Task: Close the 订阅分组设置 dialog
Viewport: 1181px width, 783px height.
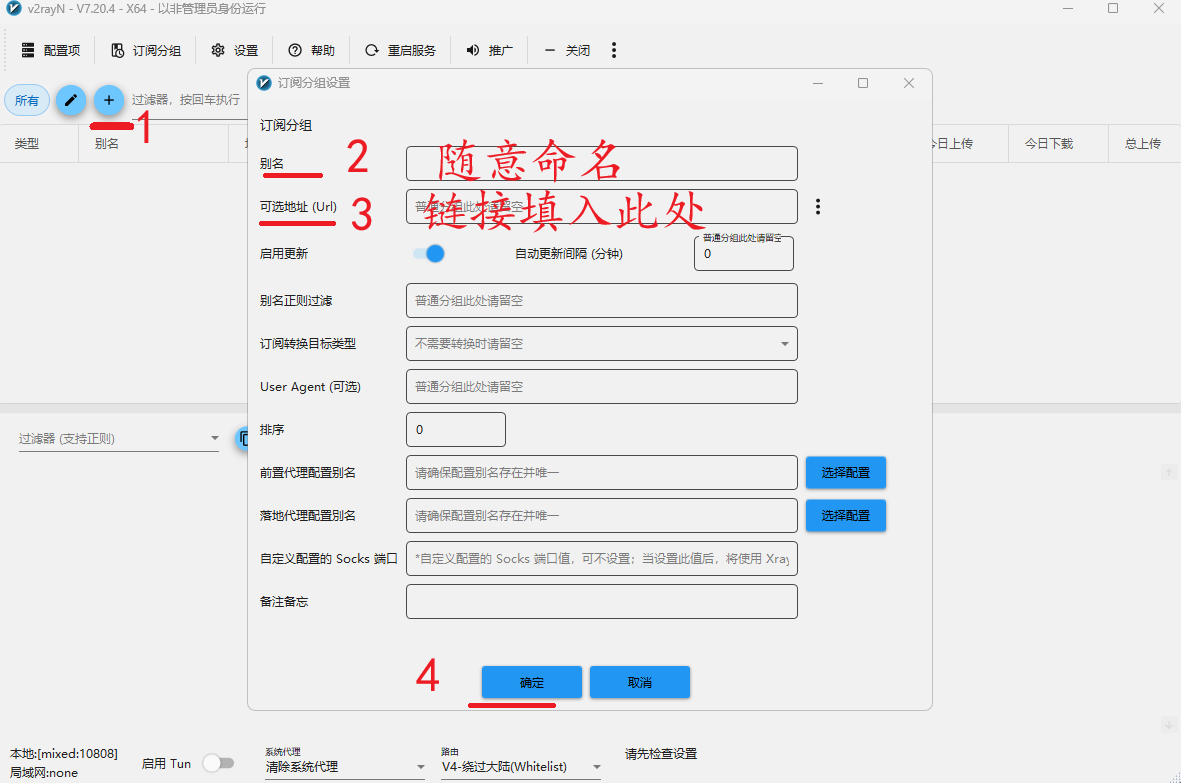Action: pyautogui.click(x=909, y=83)
